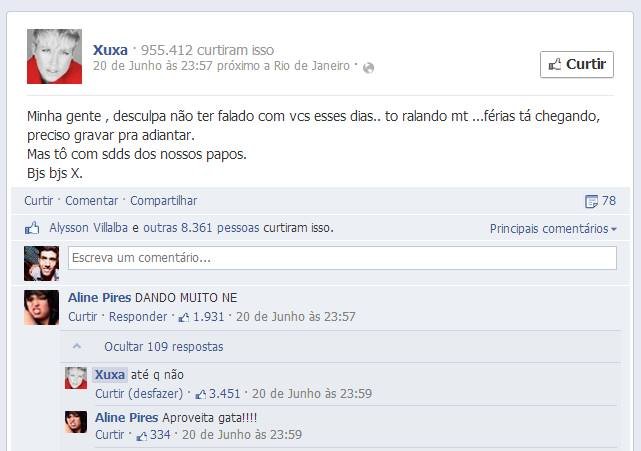The height and width of the screenshot is (451, 641).
Task: Collapse replies with Ocultar 109 respostas
Action: coord(164,347)
